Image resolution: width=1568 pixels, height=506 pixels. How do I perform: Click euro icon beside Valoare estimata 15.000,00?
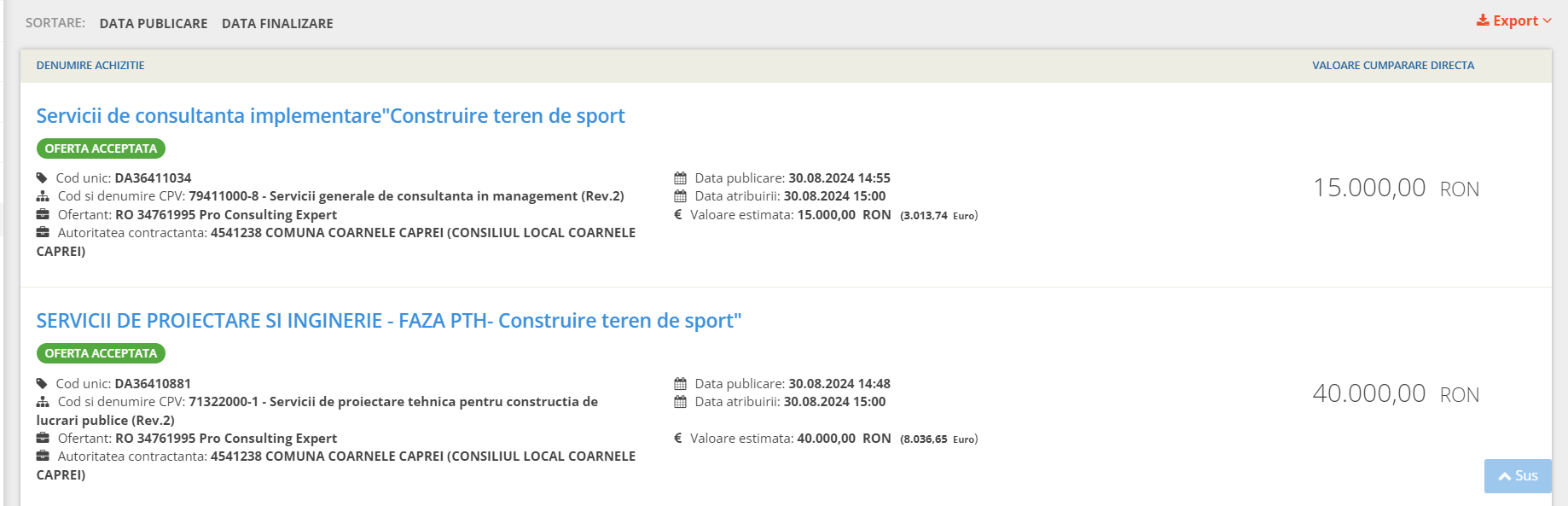(x=678, y=215)
